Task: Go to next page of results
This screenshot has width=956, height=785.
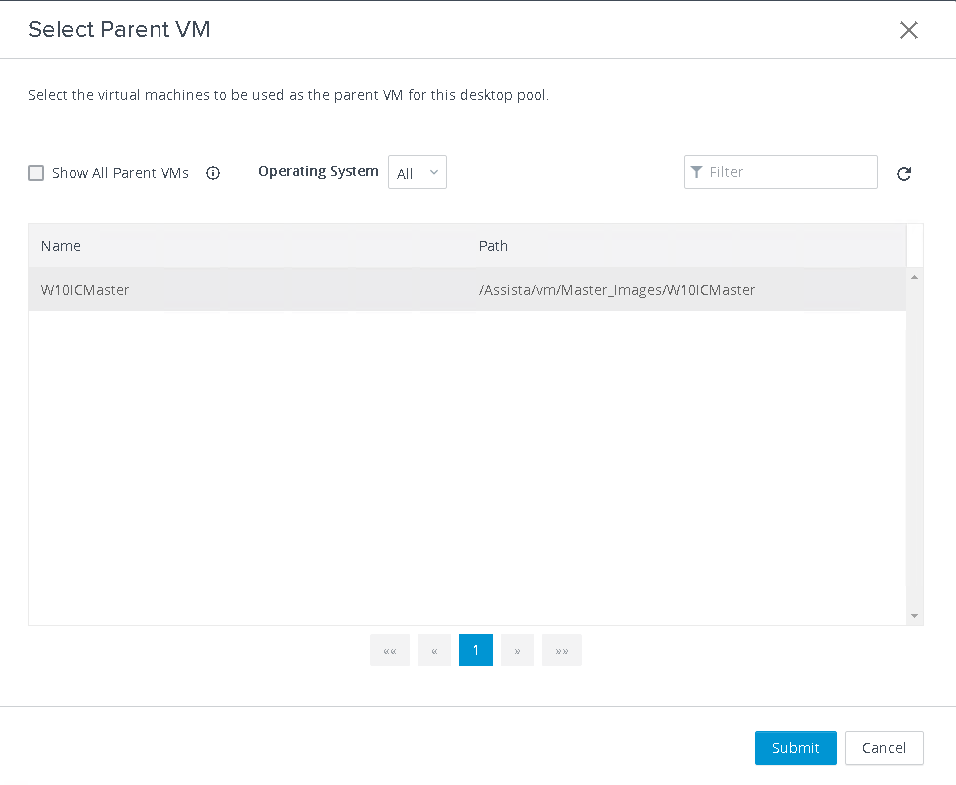Action: [x=517, y=651]
